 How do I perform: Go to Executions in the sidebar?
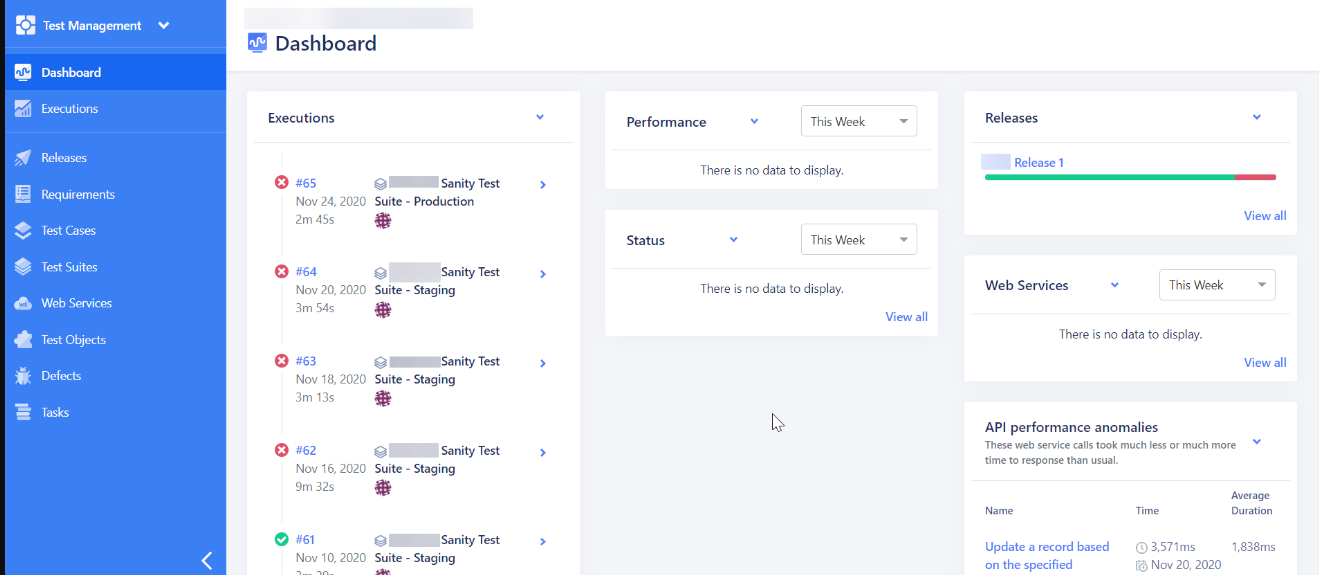click(x=70, y=109)
